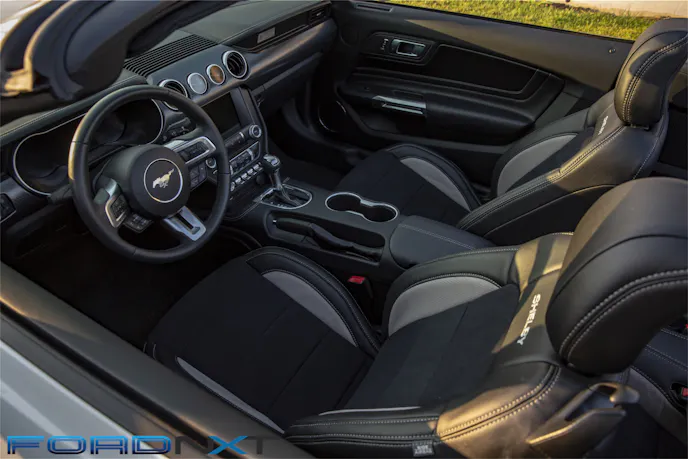Click the passenger door interior handle
The image size is (688, 459).
click(x=407, y=47)
